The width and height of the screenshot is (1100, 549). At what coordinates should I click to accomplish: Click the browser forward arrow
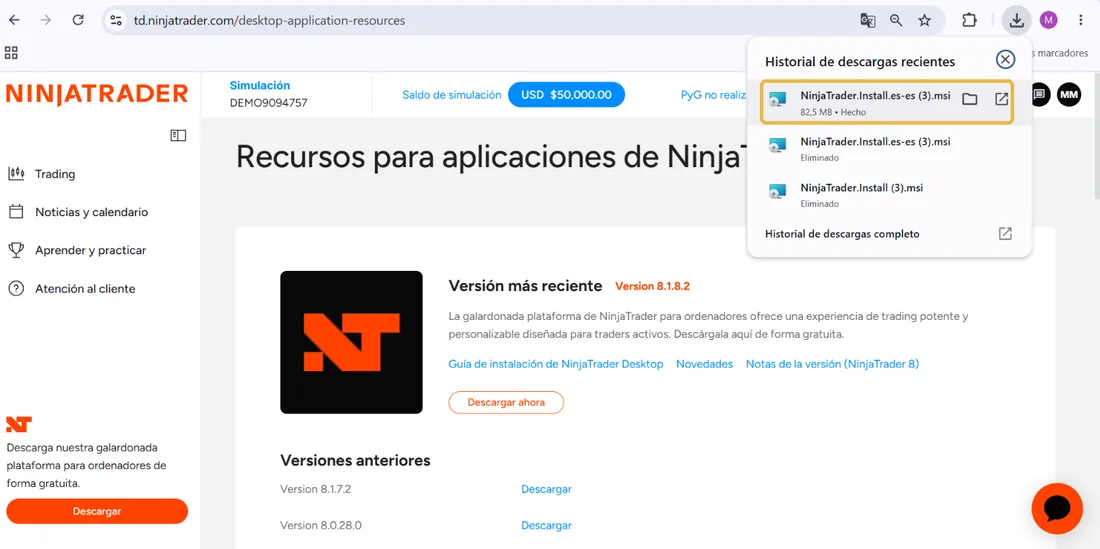coord(46,20)
